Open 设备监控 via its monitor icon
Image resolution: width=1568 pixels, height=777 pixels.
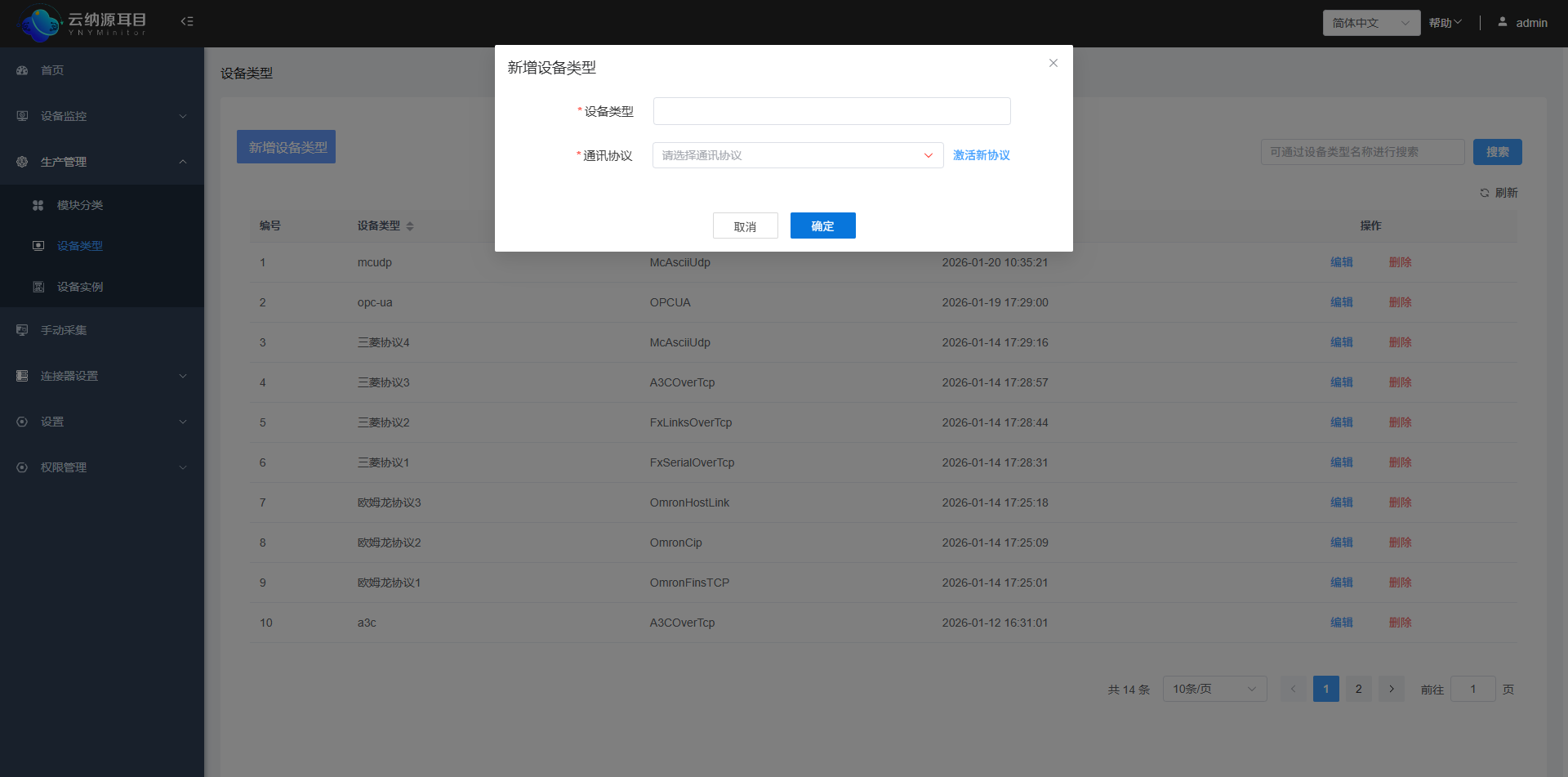(x=21, y=116)
